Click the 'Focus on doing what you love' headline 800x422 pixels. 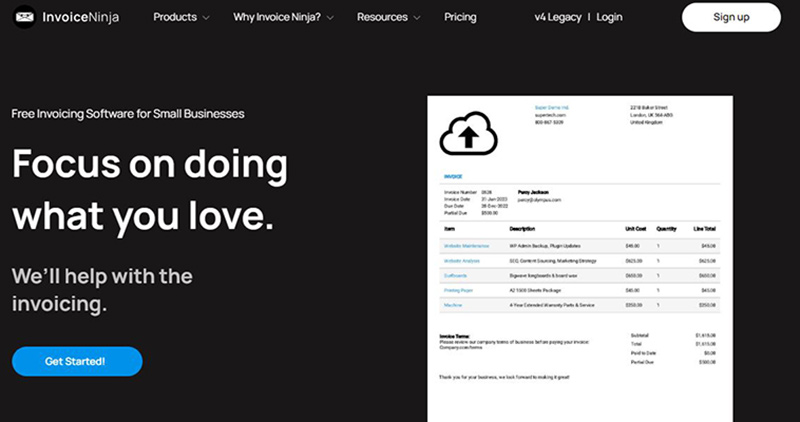tap(150, 188)
